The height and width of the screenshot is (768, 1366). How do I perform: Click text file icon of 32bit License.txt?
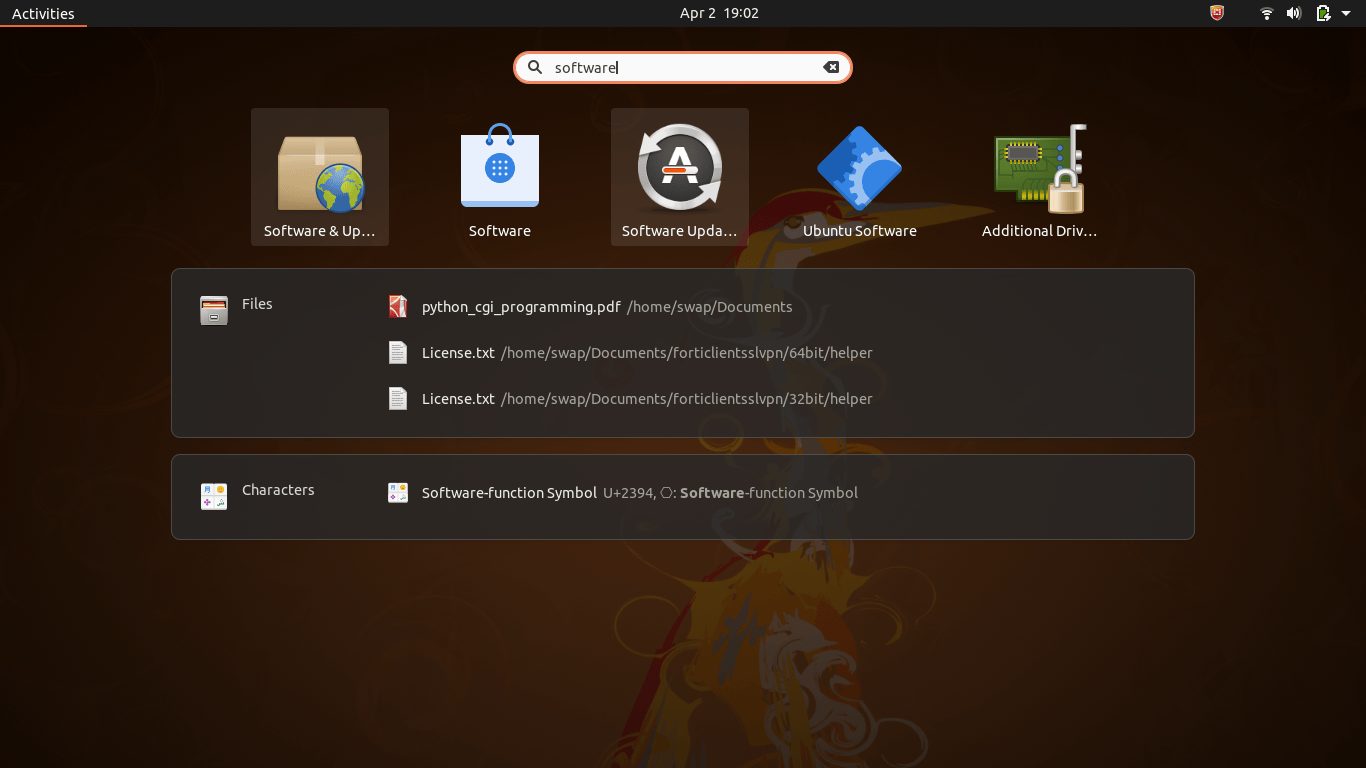point(398,399)
